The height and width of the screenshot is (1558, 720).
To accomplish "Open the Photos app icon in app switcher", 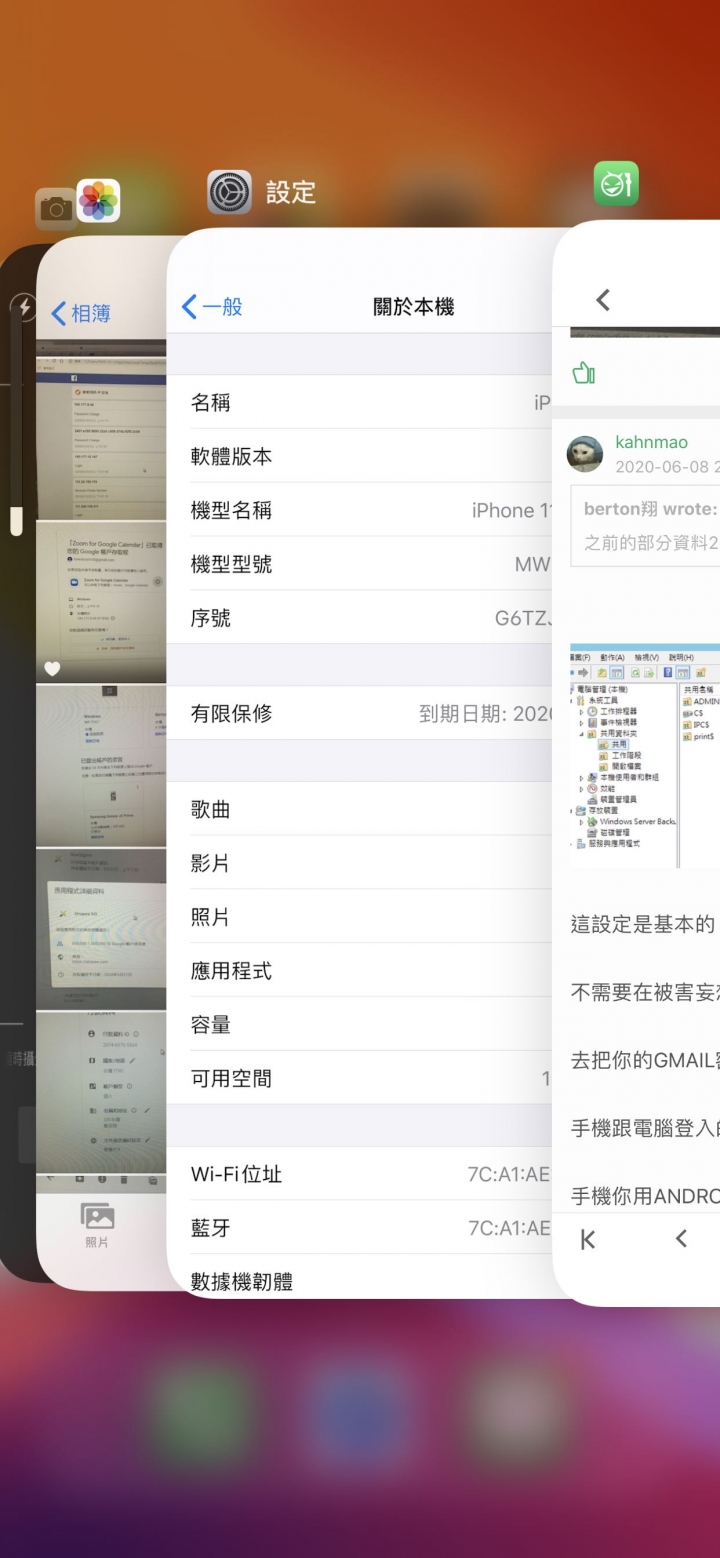I will pos(99,200).
